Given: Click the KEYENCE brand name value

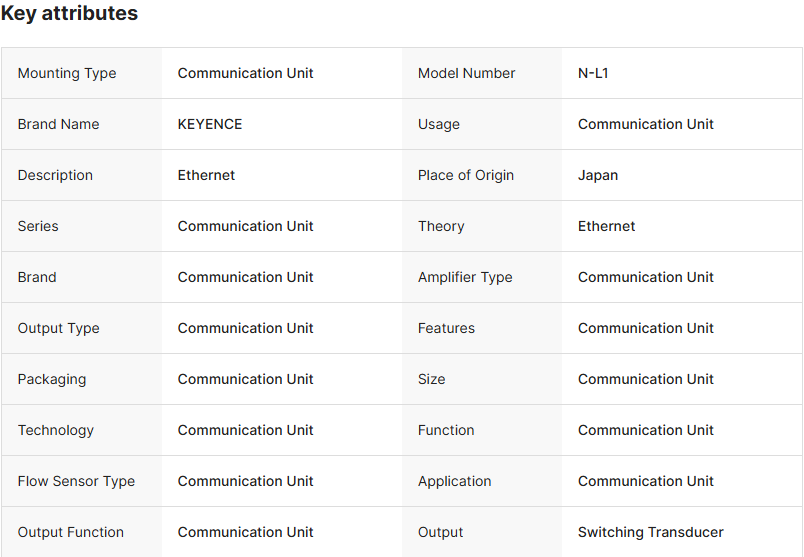Looking at the screenshot, I should (x=210, y=124).
